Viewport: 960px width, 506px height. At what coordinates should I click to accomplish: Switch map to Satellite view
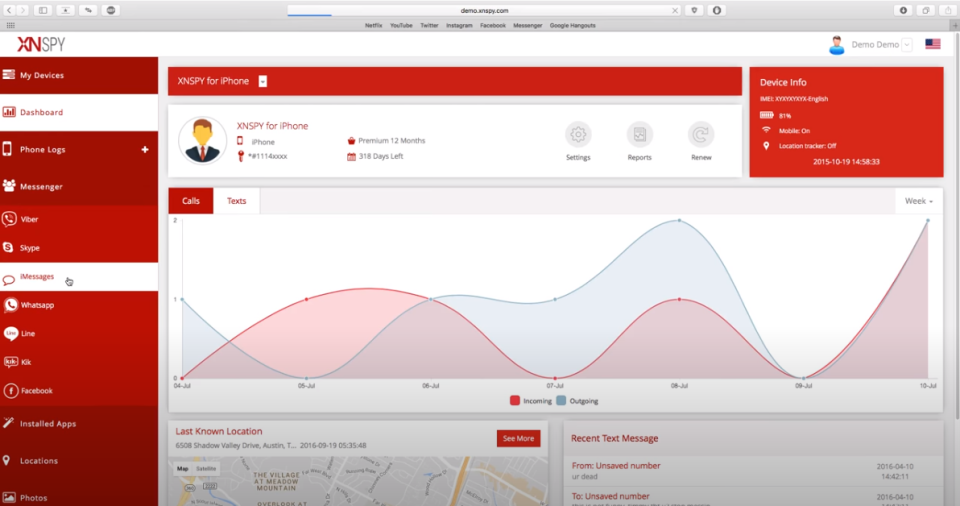pos(206,469)
